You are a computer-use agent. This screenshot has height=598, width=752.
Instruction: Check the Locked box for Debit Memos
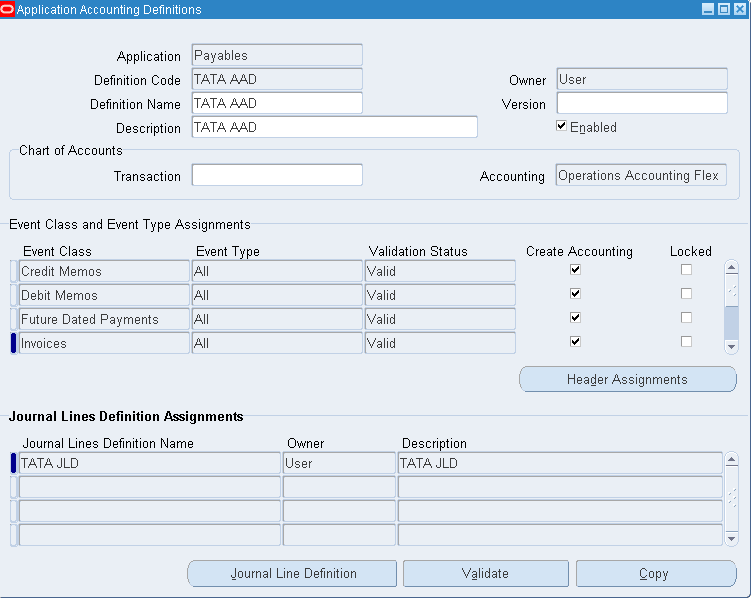(686, 294)
